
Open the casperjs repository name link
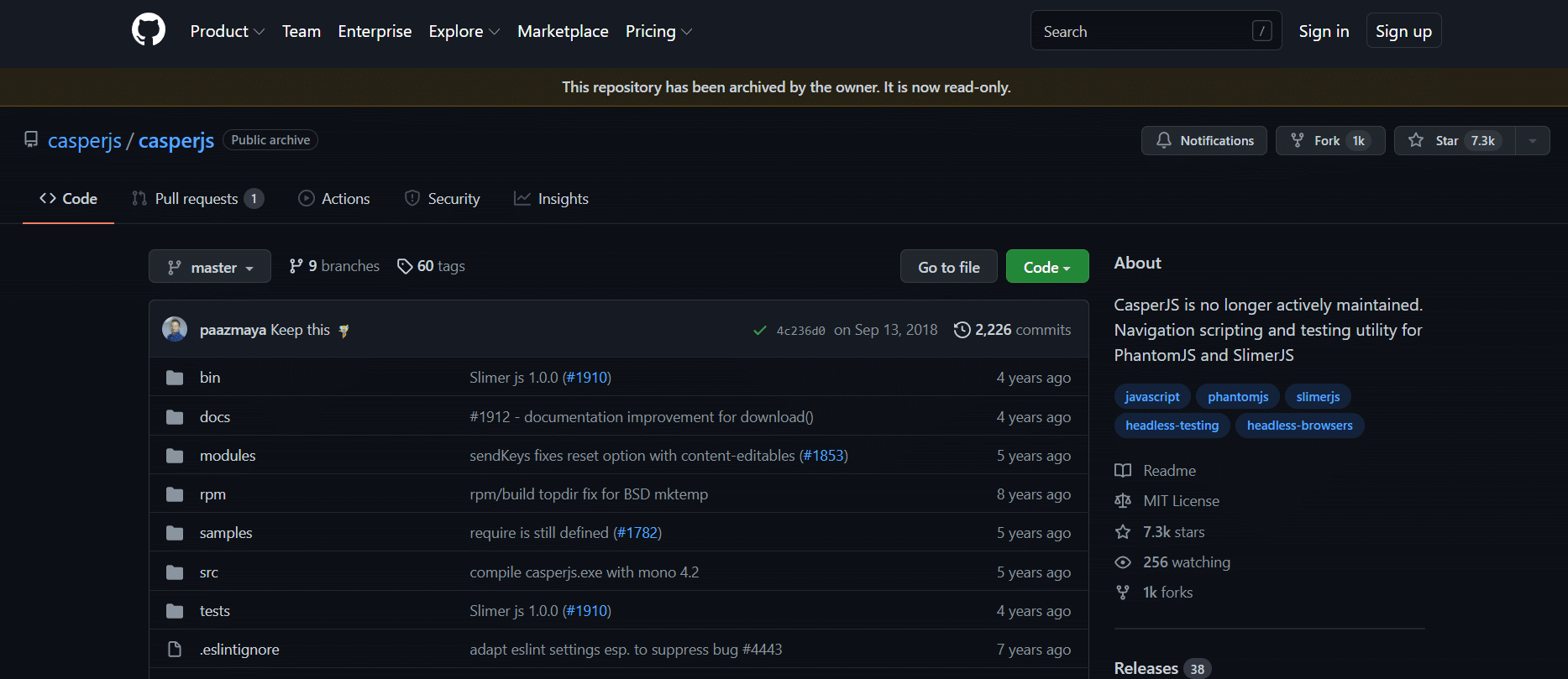click(176, 140)
